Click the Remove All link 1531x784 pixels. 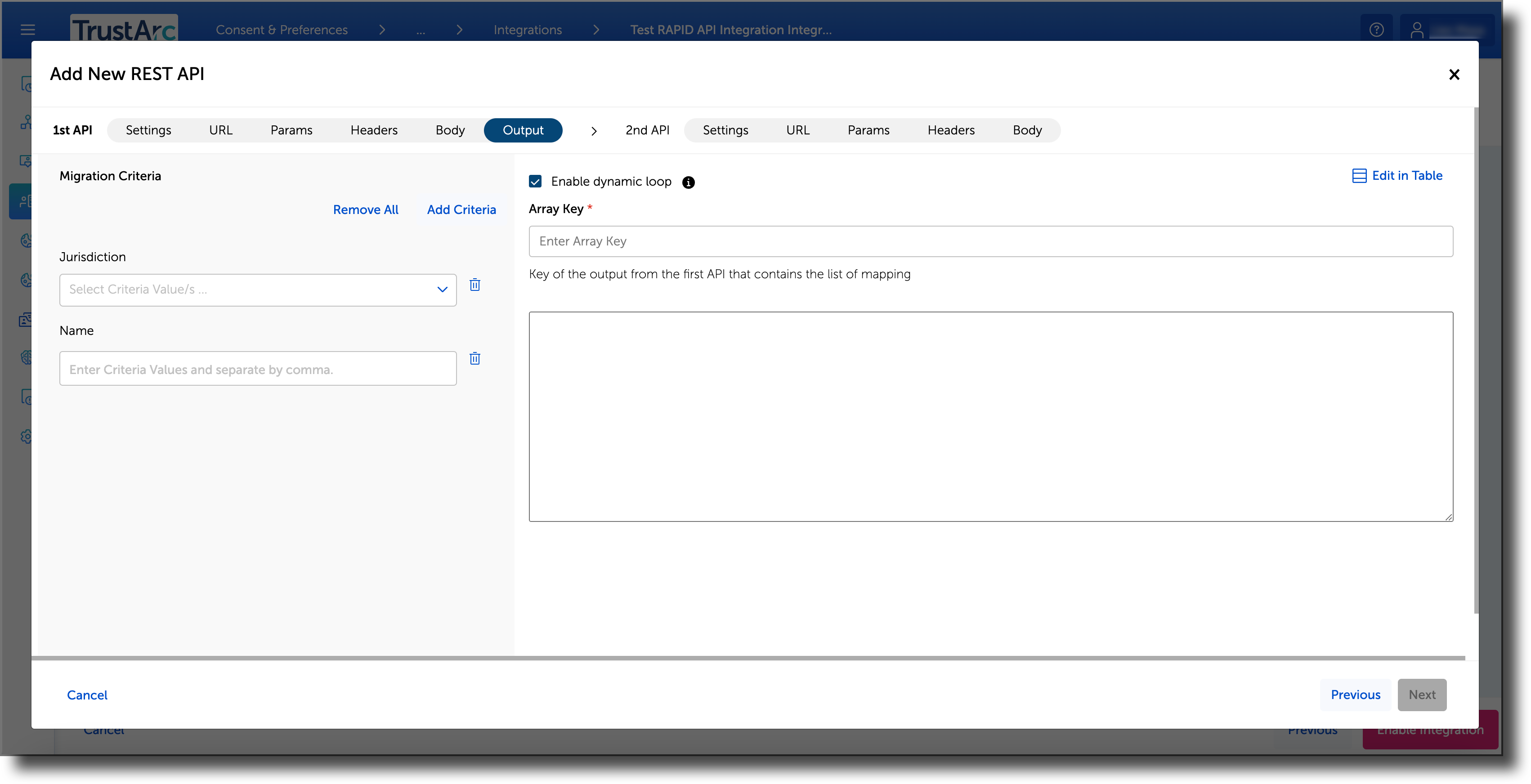[x=366, y=209]
